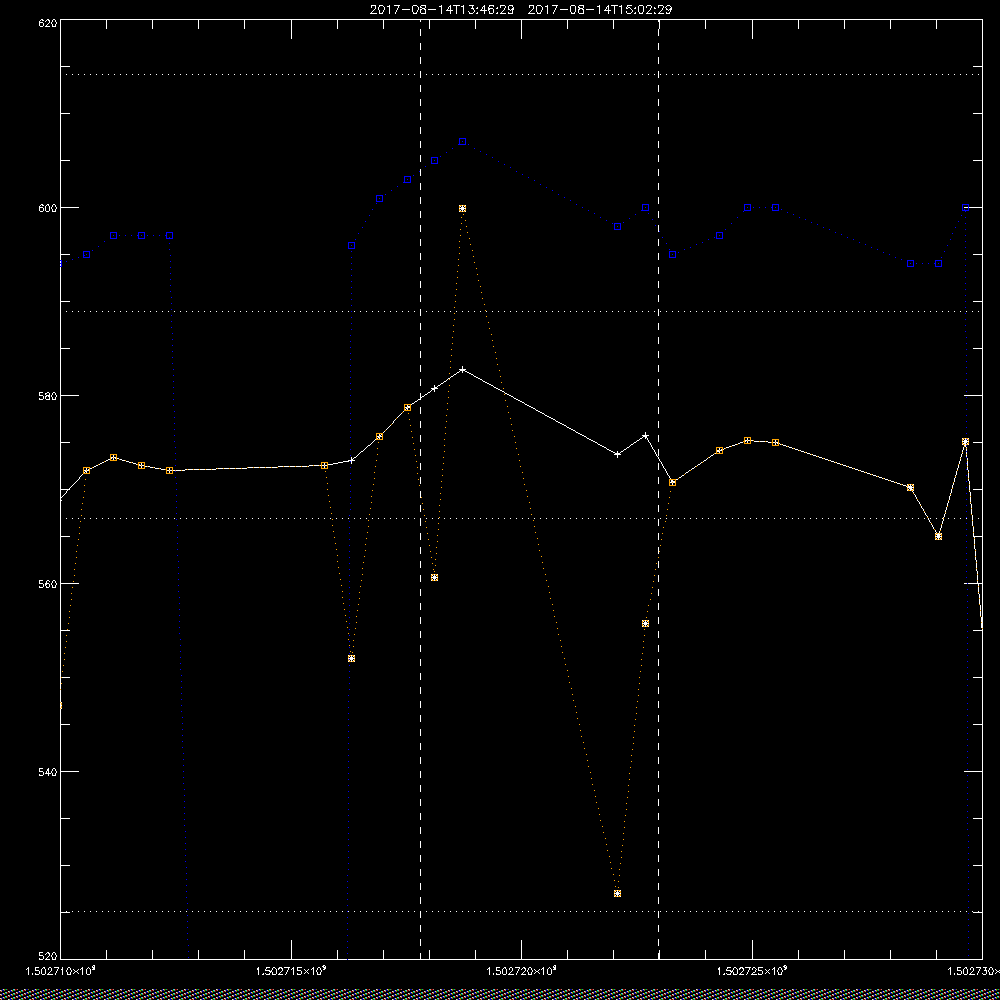Viewport: 1000px width, 1000px height.
Task: Pick the lowest orange data point near 527
Action: [617, 893]
